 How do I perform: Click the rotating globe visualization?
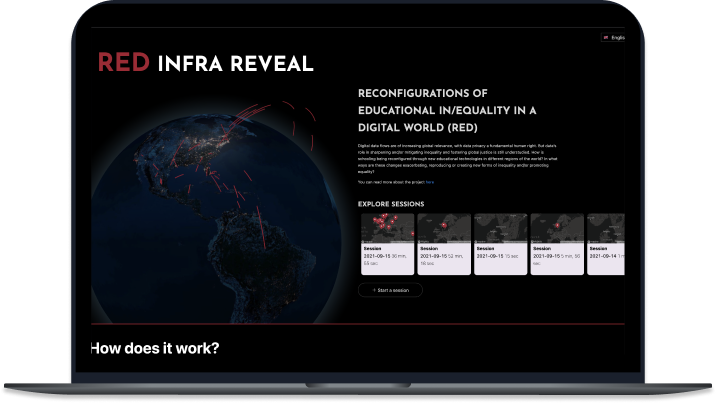216,219
